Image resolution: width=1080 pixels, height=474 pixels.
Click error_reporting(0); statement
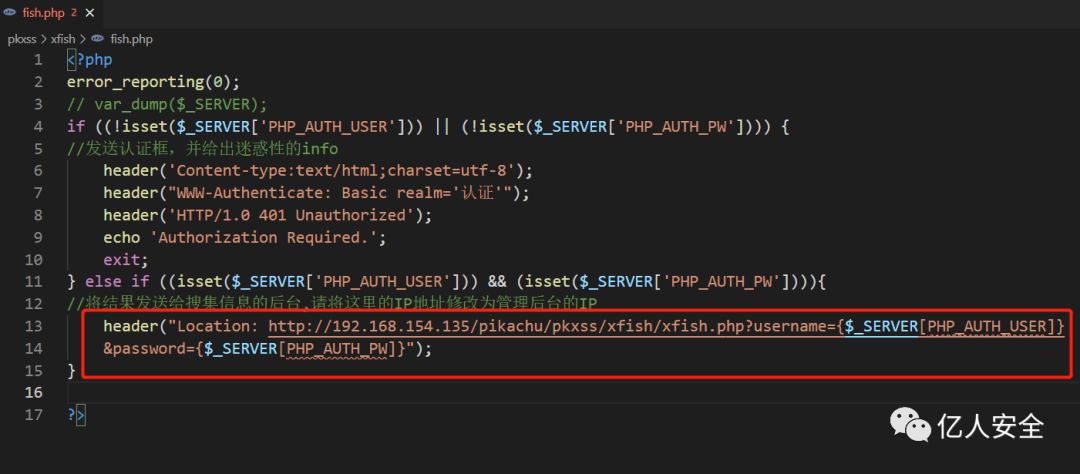[x=153, y=82]
